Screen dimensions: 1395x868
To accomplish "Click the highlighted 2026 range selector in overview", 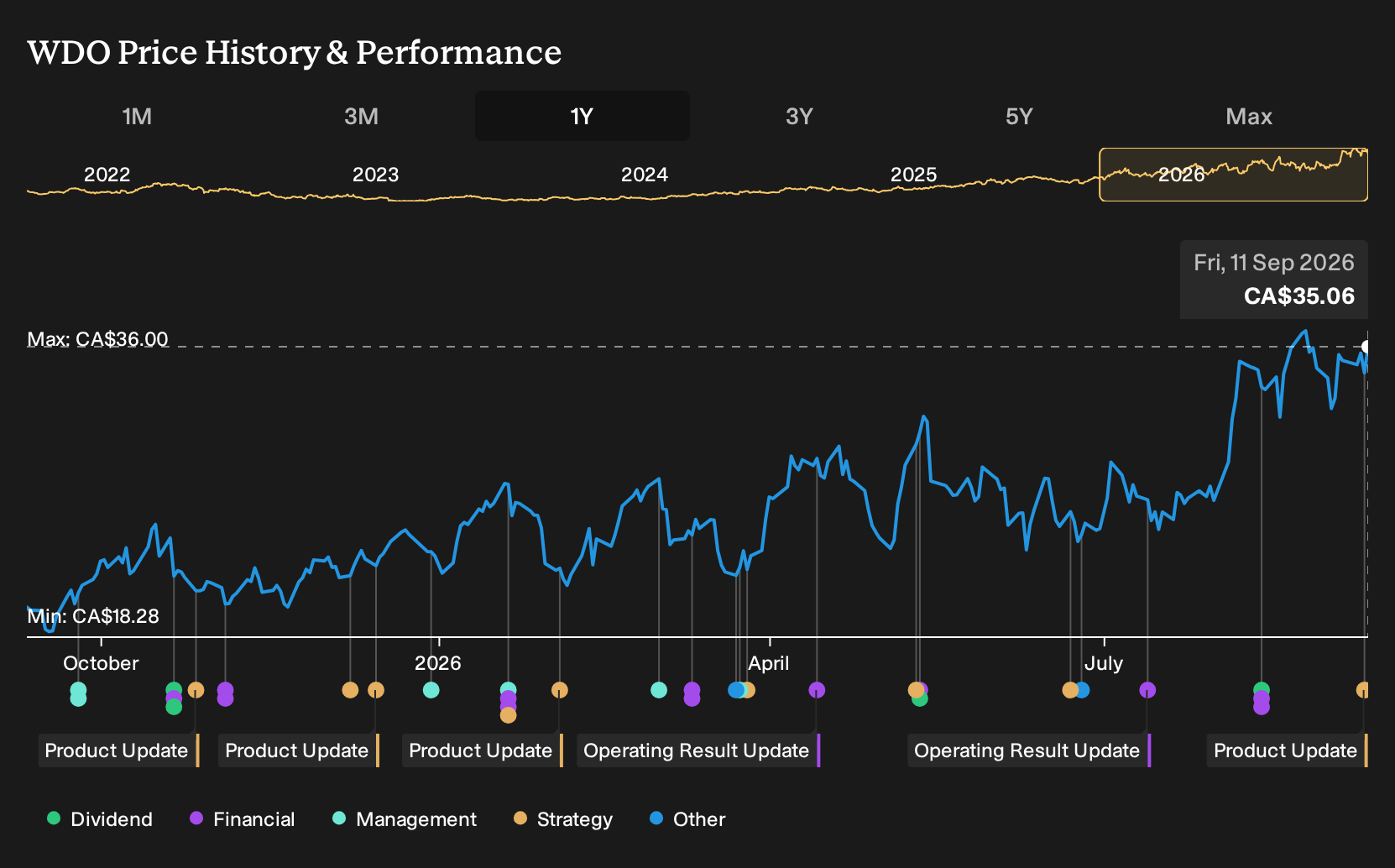I will (1233, 175).
